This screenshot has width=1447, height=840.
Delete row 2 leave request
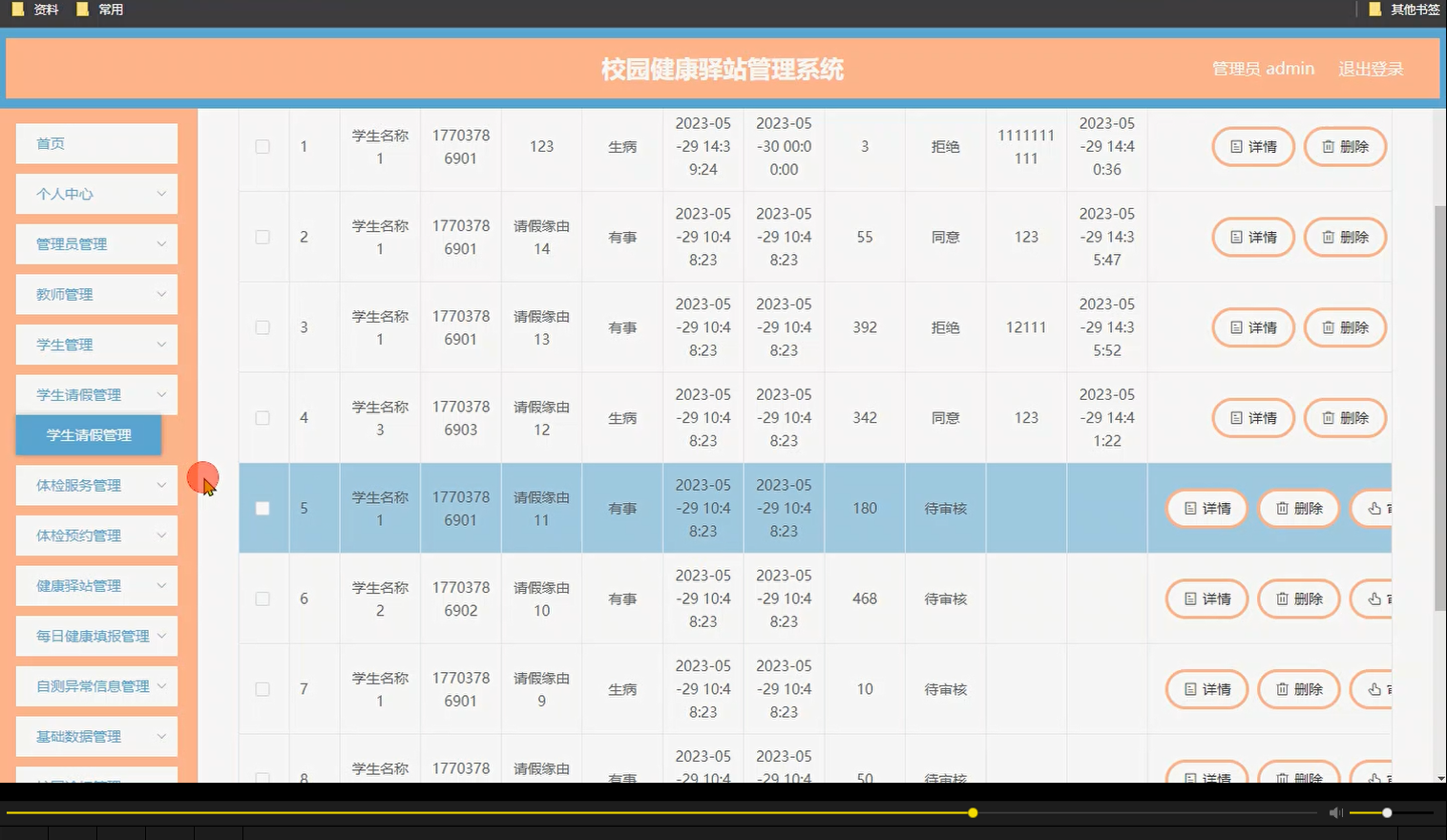[x=1345, y=237]
